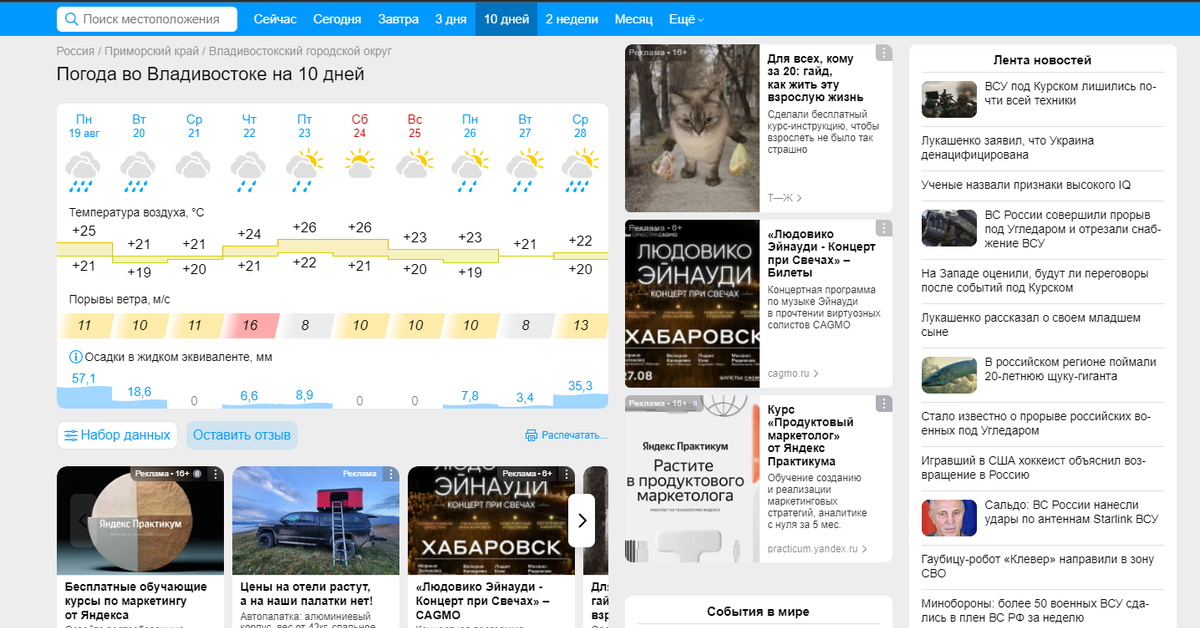Switch to the Завтра tab
This screenshot has width=1200, height=628.
[x=398, y=19]
